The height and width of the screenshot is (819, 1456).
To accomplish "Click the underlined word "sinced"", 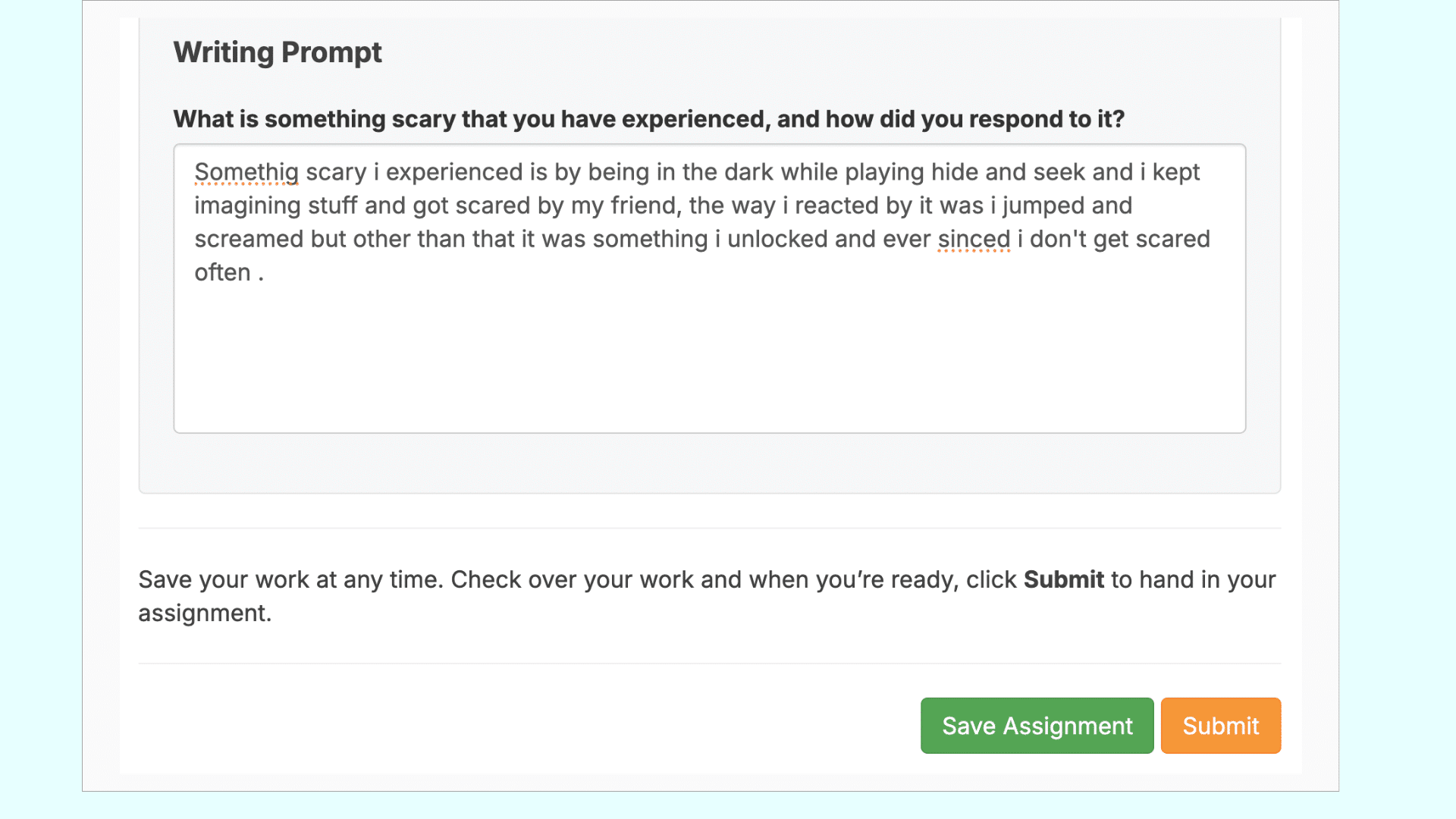I will tap(974, 239).
